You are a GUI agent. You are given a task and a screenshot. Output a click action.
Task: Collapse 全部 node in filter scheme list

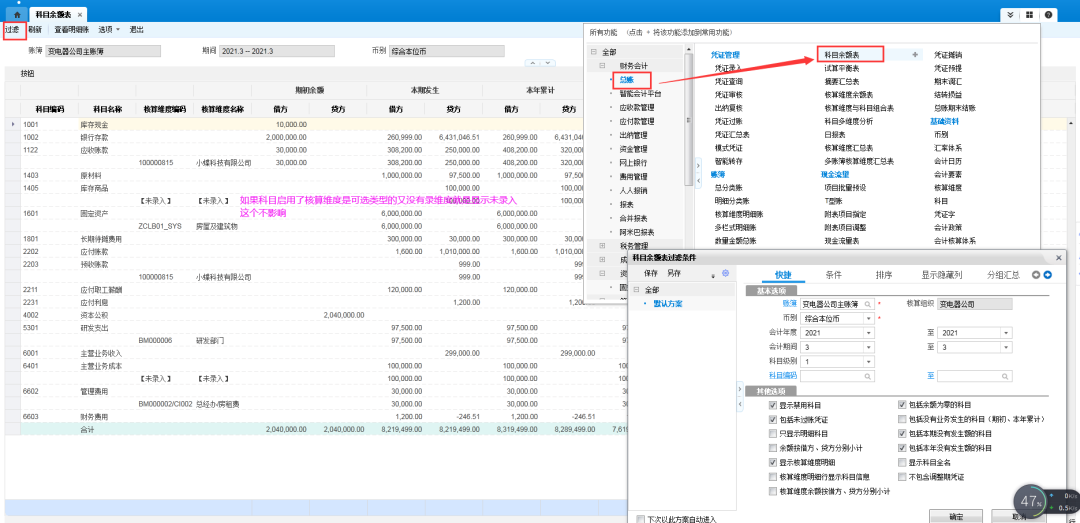click(636, 289)
